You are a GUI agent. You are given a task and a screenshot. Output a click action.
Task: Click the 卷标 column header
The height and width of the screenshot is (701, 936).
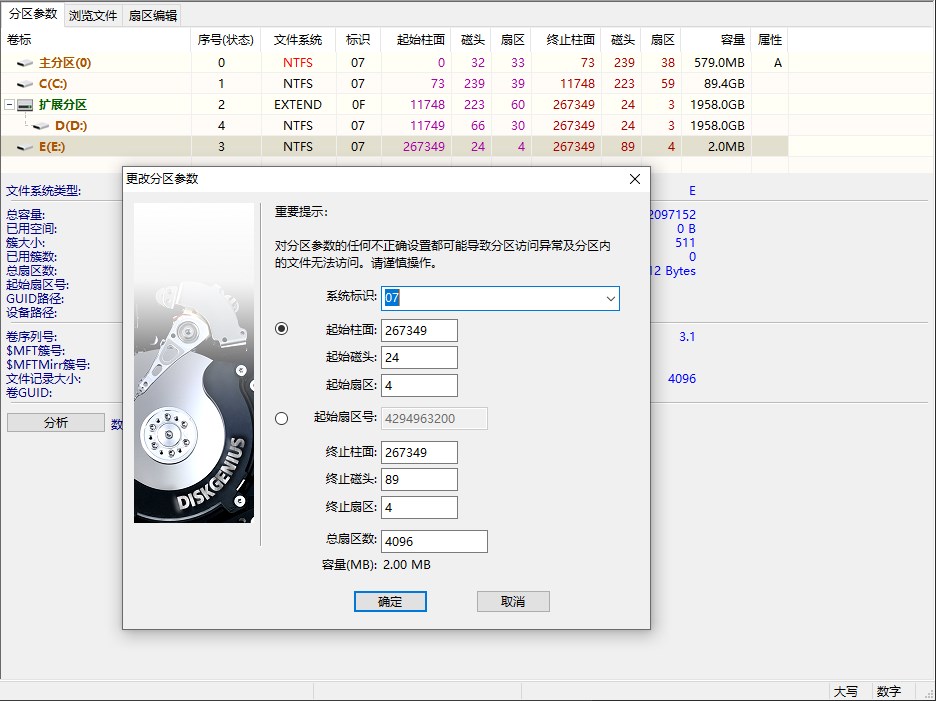point(96,40)
